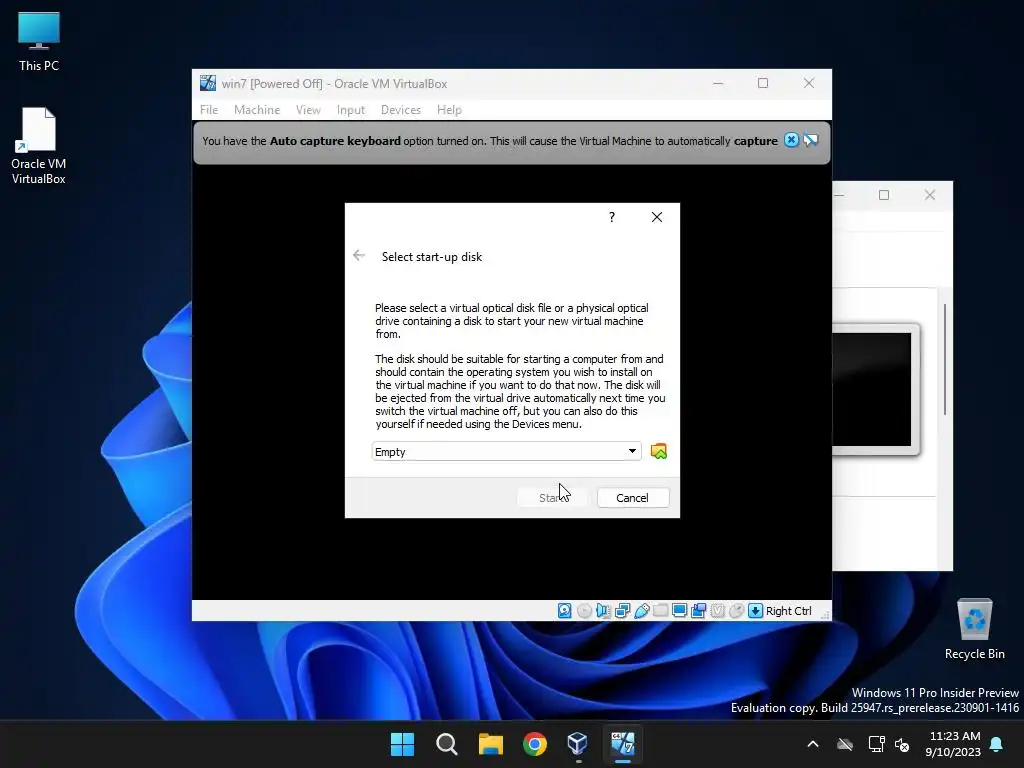Select the Recycle Bin icon

coord(974,629)
